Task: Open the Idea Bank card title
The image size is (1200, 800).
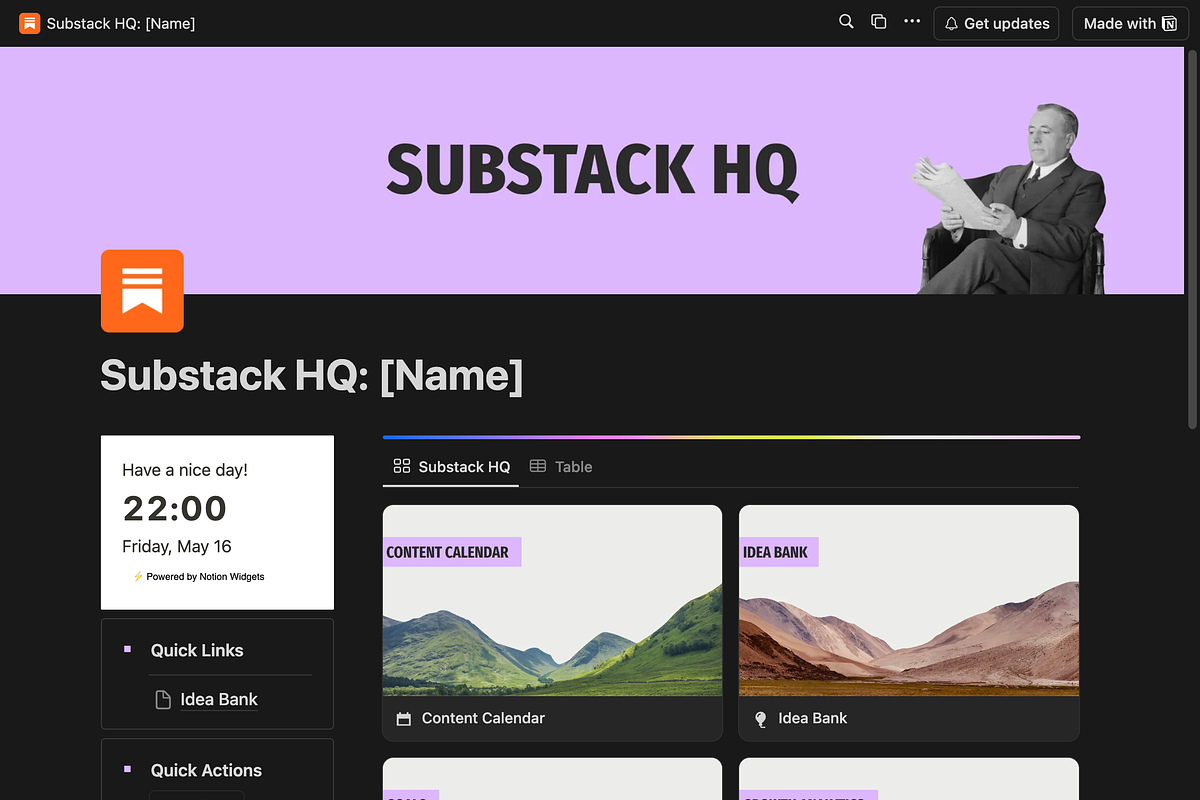Action: pos(813,718)
